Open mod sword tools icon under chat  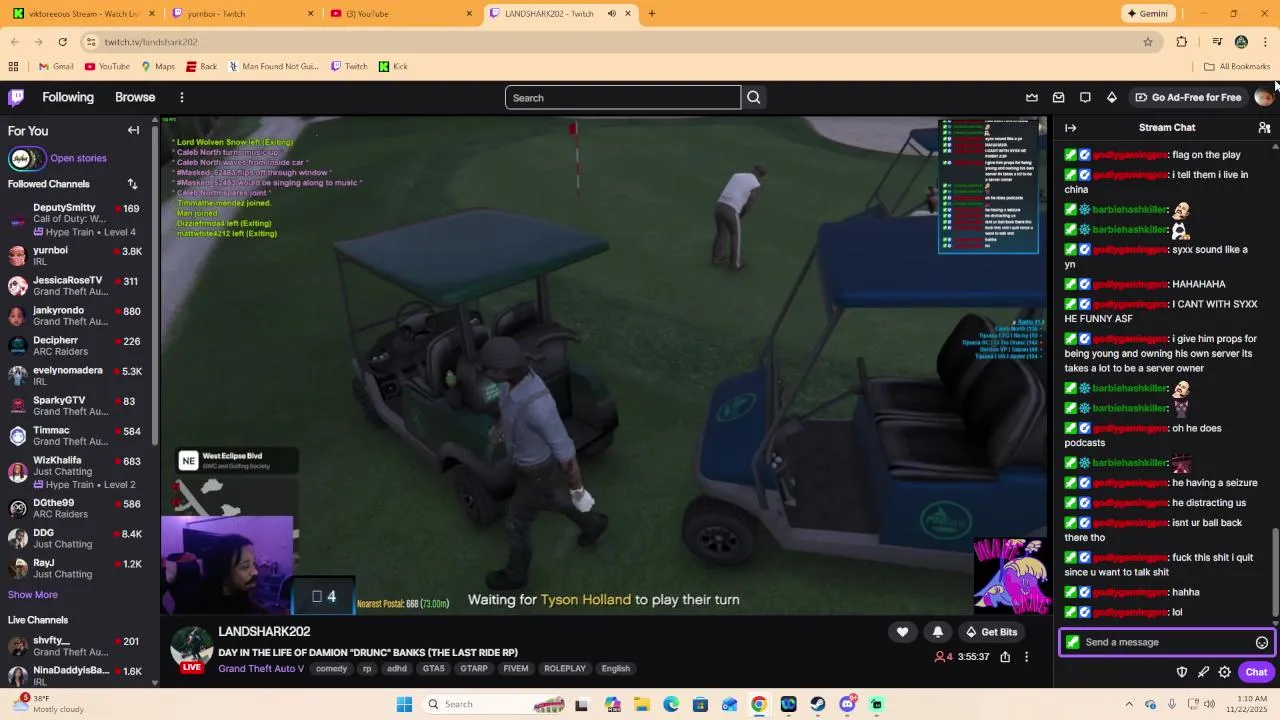point(1203,672)
